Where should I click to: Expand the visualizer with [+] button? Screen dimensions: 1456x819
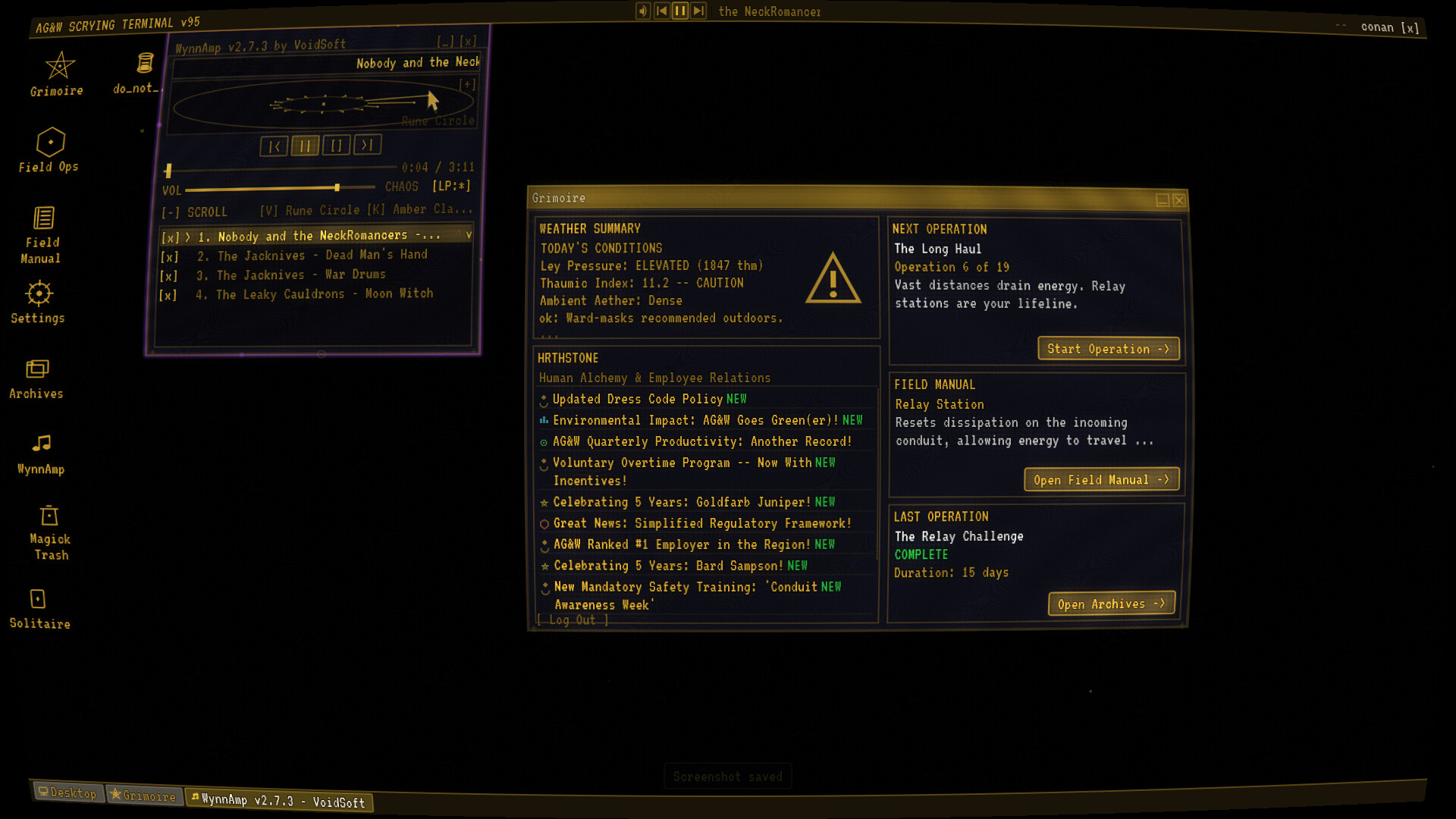point(467,84)
